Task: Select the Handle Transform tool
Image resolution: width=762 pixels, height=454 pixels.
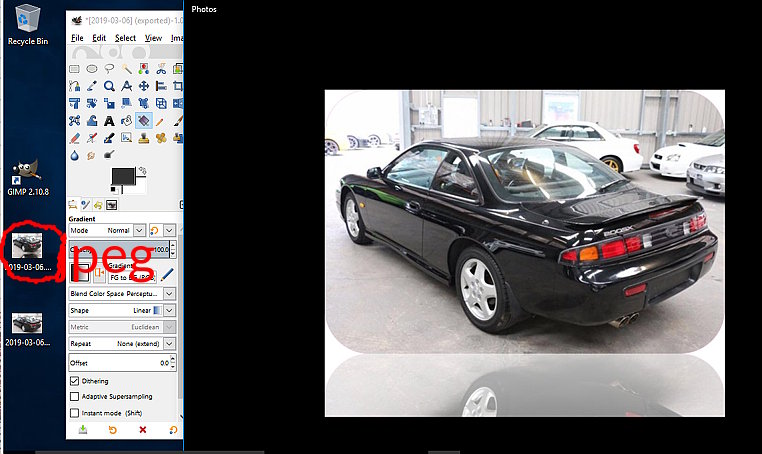Action: [x=144, y=104]
